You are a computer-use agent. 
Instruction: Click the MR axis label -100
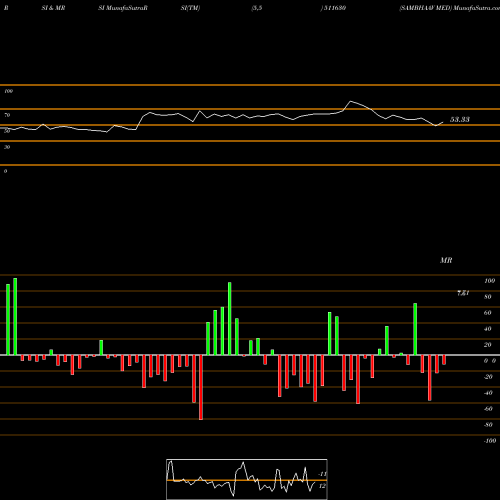coord(489,441)
